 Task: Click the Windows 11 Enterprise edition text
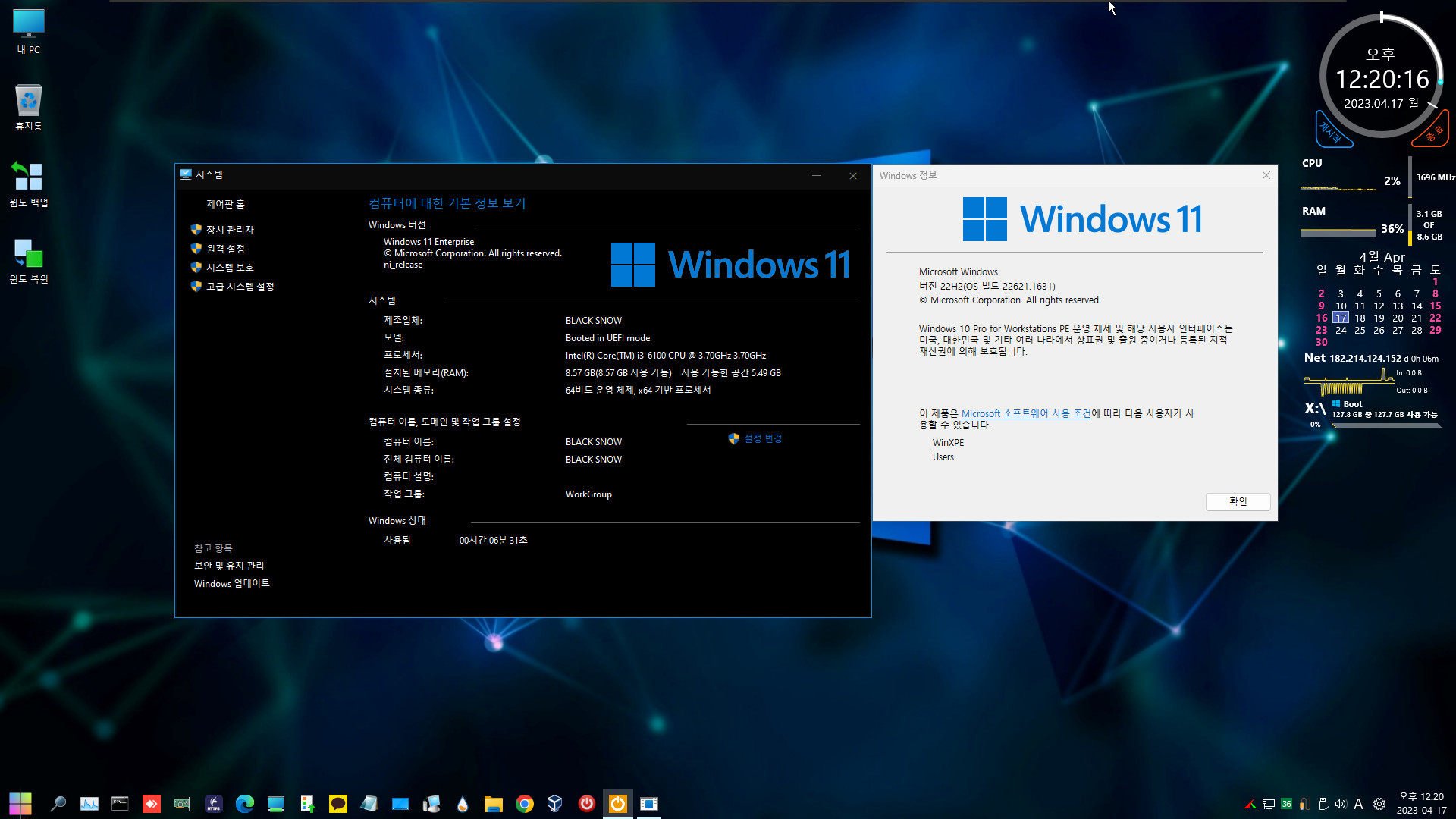click(x=428, y=242)
